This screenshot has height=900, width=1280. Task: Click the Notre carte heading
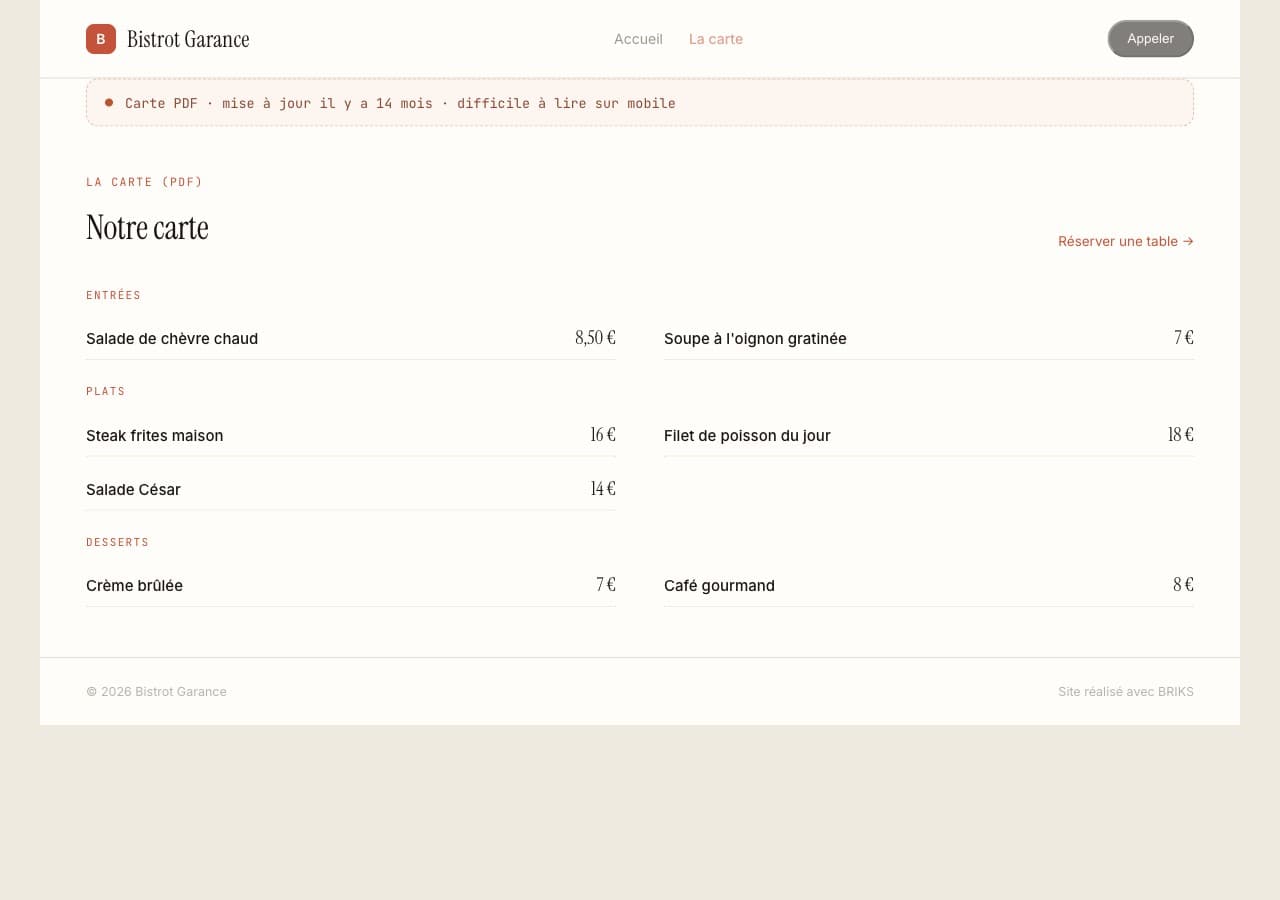147,228
